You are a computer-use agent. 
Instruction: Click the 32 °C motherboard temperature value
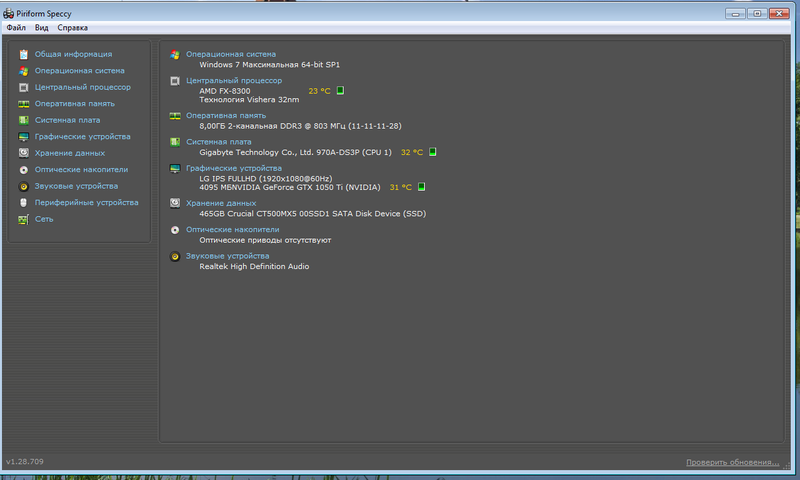coord(412,152)
